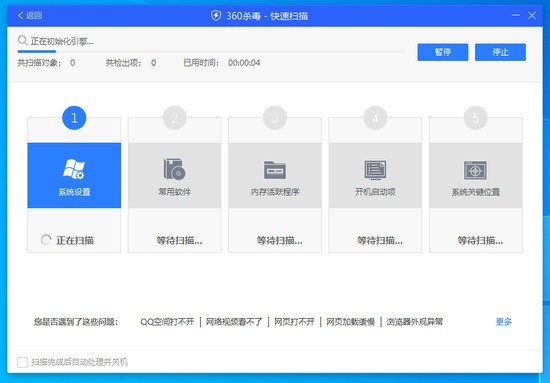Click the 开机启动项 card label

click(375, 192)
